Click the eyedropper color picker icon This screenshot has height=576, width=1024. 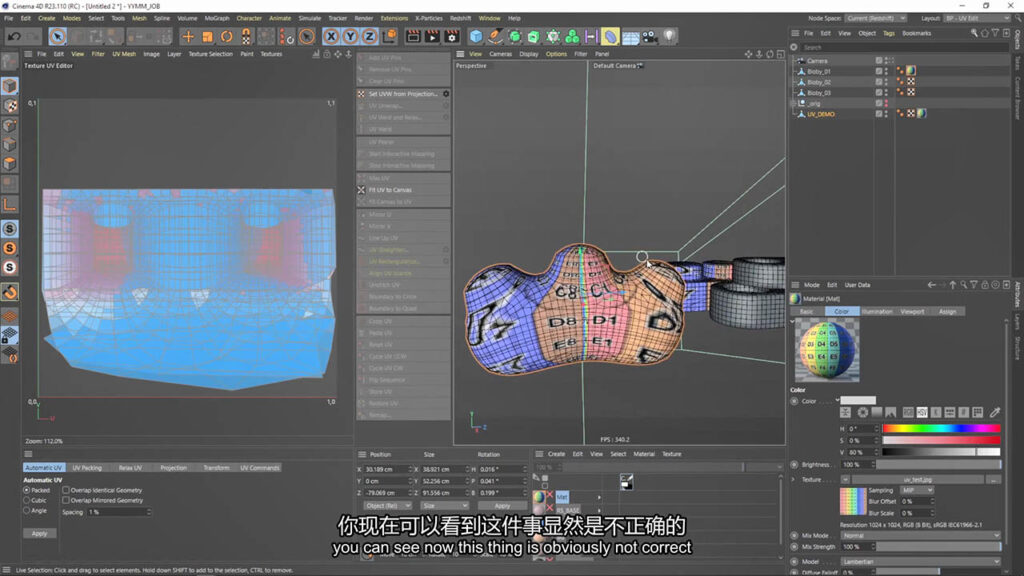tap(995, 412)
